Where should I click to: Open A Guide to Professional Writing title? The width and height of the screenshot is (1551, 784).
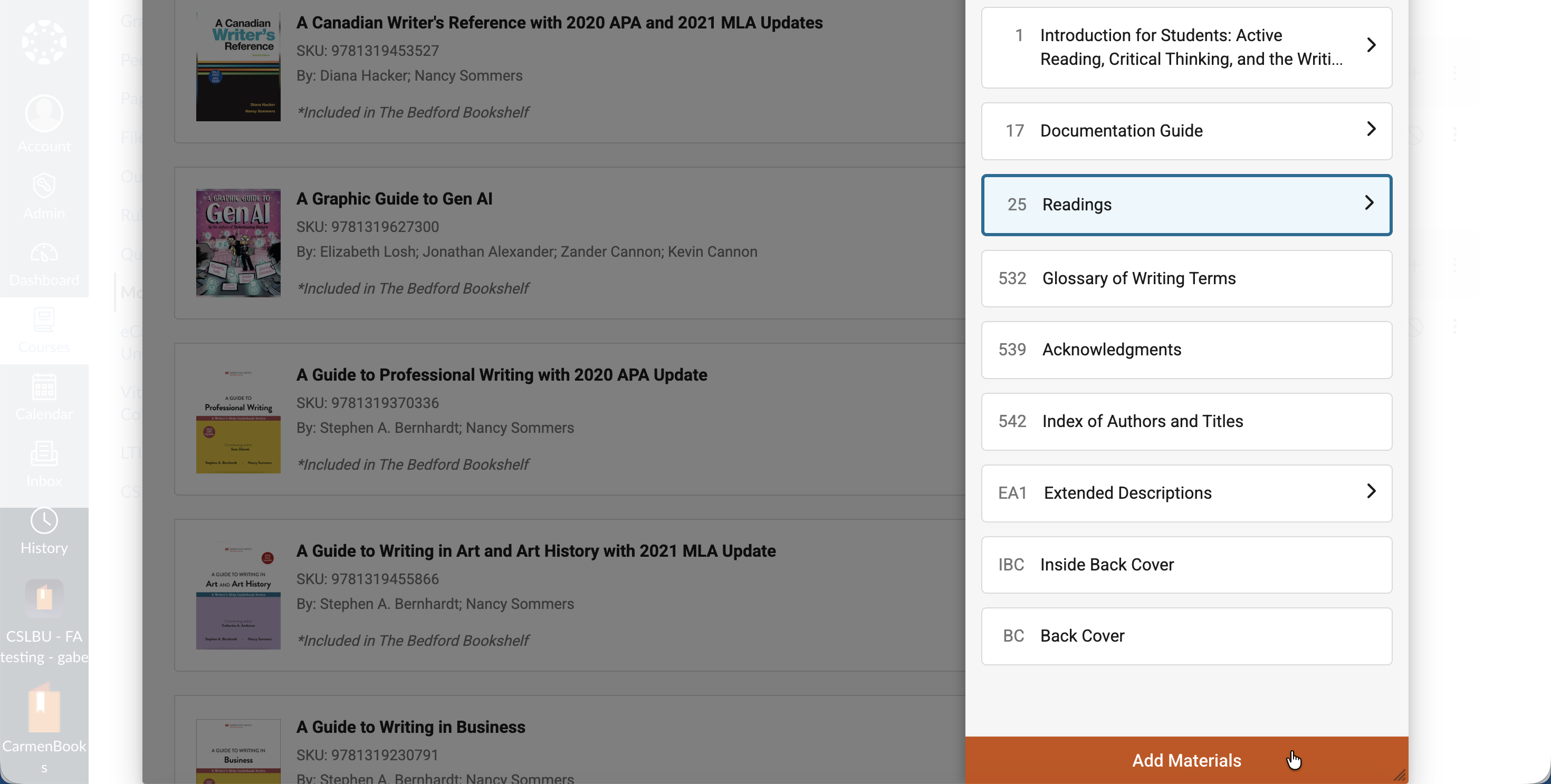(x=502, y=375)
